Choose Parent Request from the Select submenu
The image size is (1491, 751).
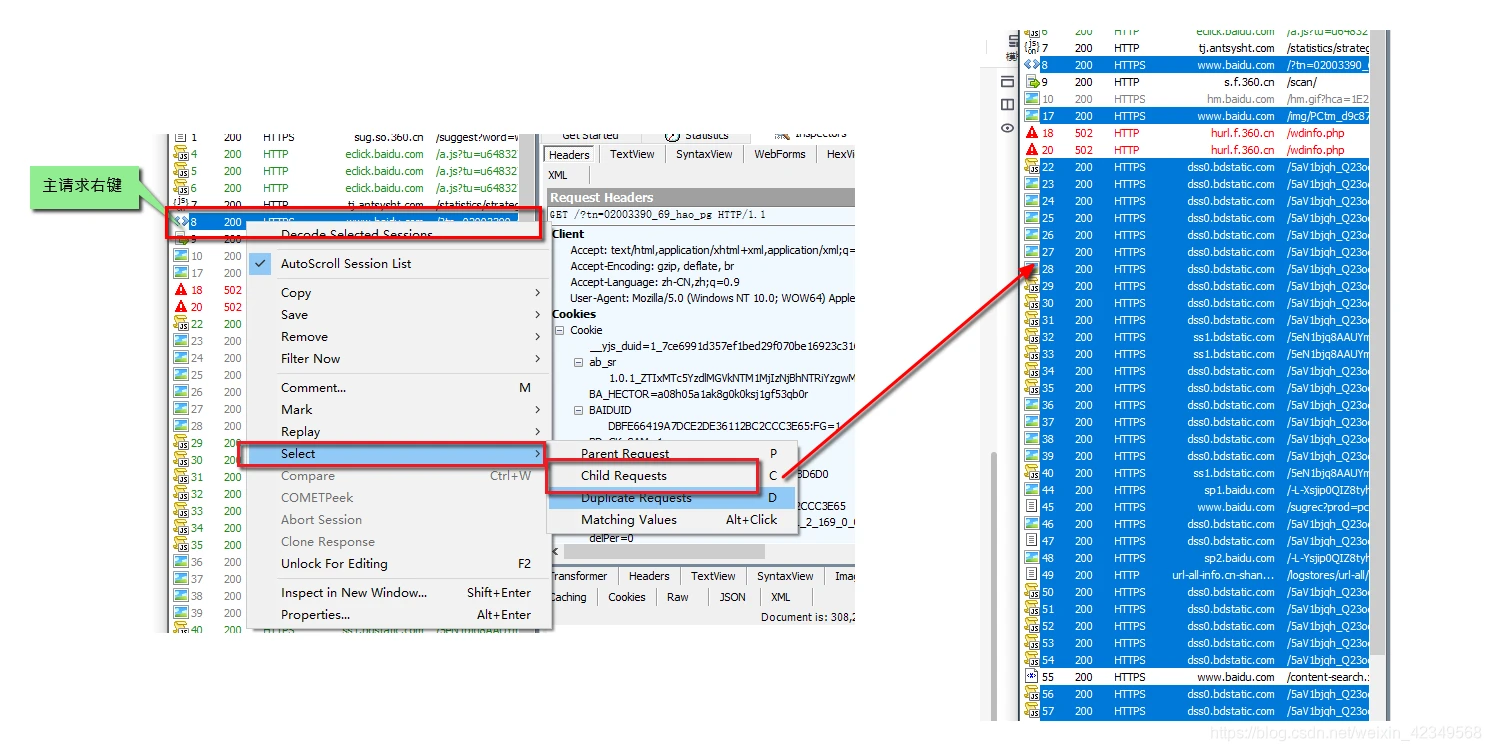[x=672, y=454]
